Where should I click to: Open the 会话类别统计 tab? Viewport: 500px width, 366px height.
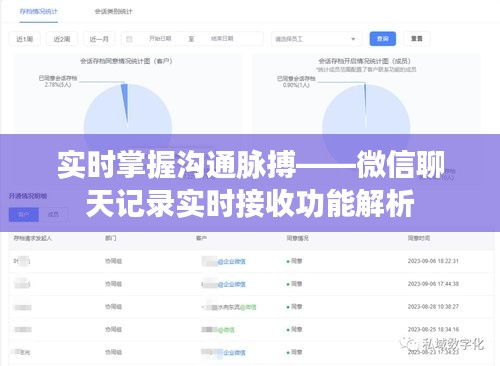113,12
